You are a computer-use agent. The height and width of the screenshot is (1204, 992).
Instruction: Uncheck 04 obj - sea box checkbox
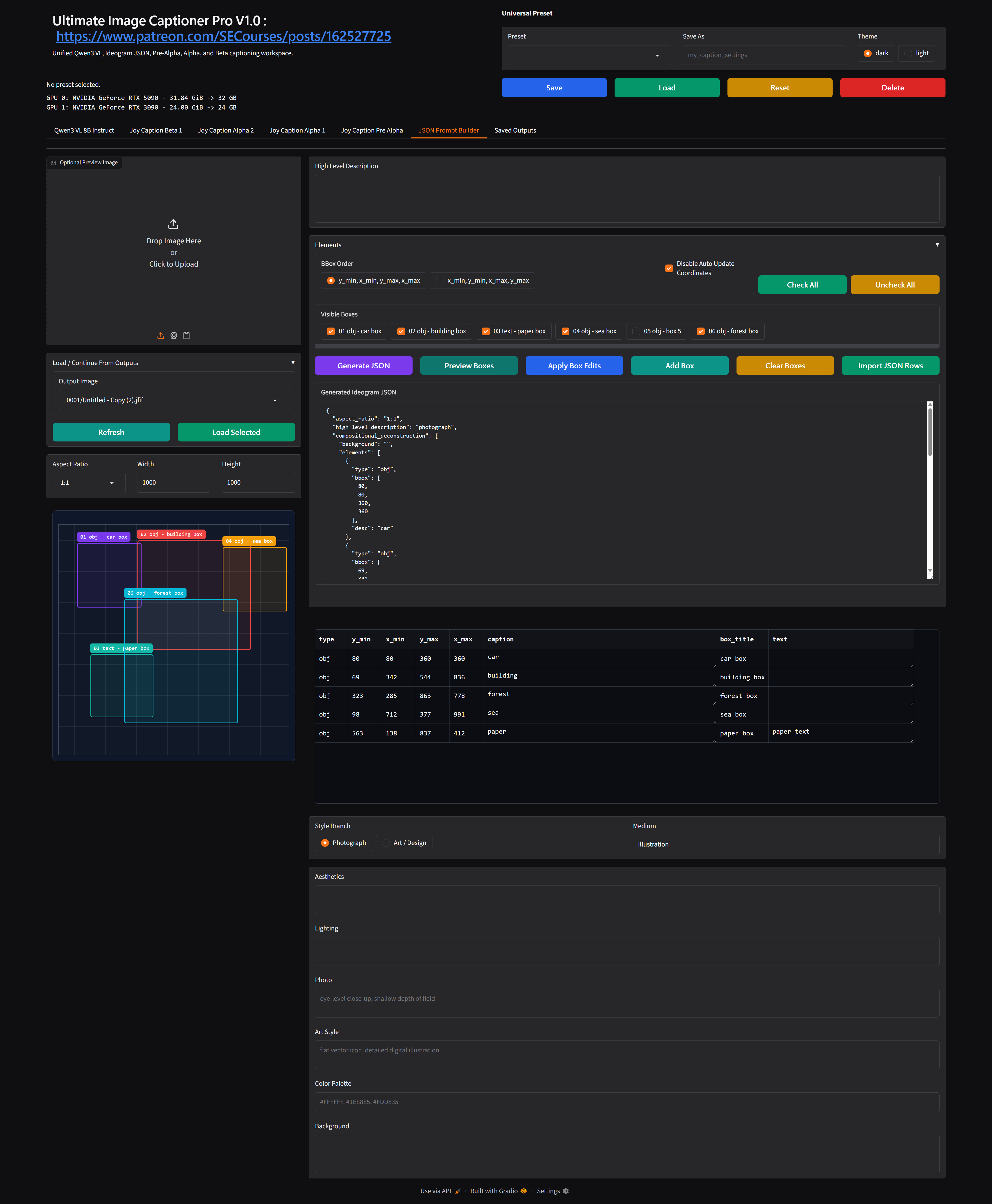[x=565, y=331]
